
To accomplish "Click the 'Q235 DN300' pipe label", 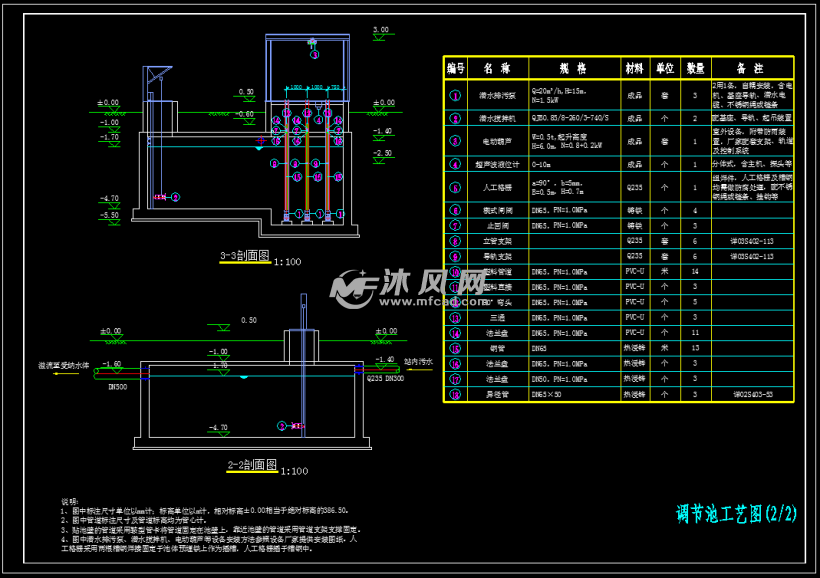I will point(385,378).
